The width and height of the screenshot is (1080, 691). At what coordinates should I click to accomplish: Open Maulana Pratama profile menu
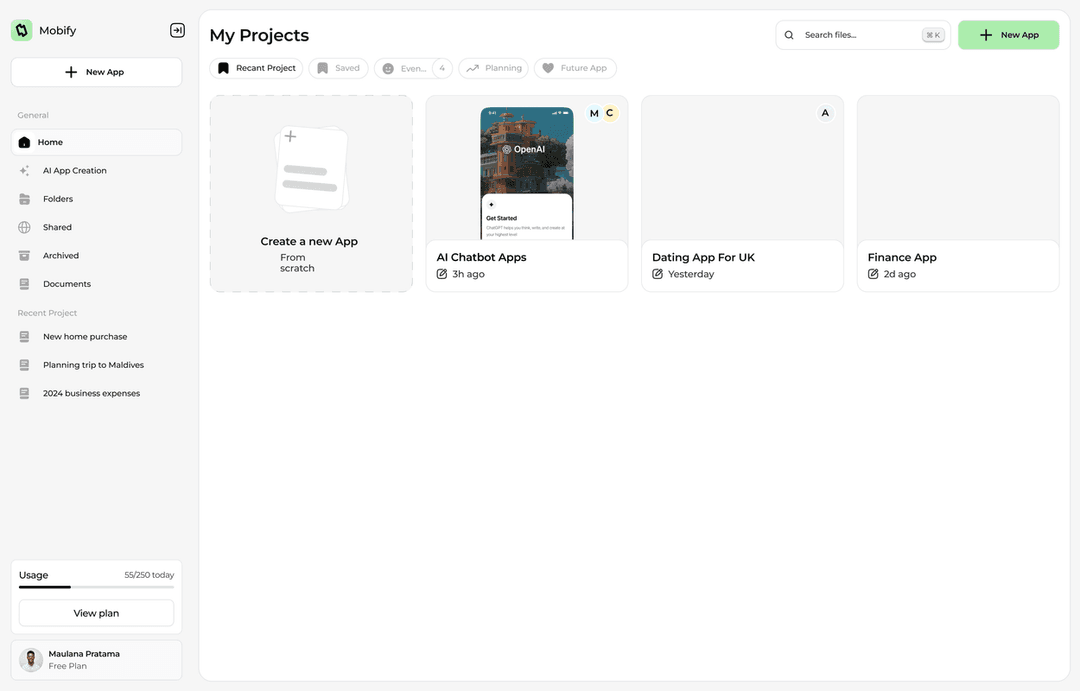tap(96, 660)
